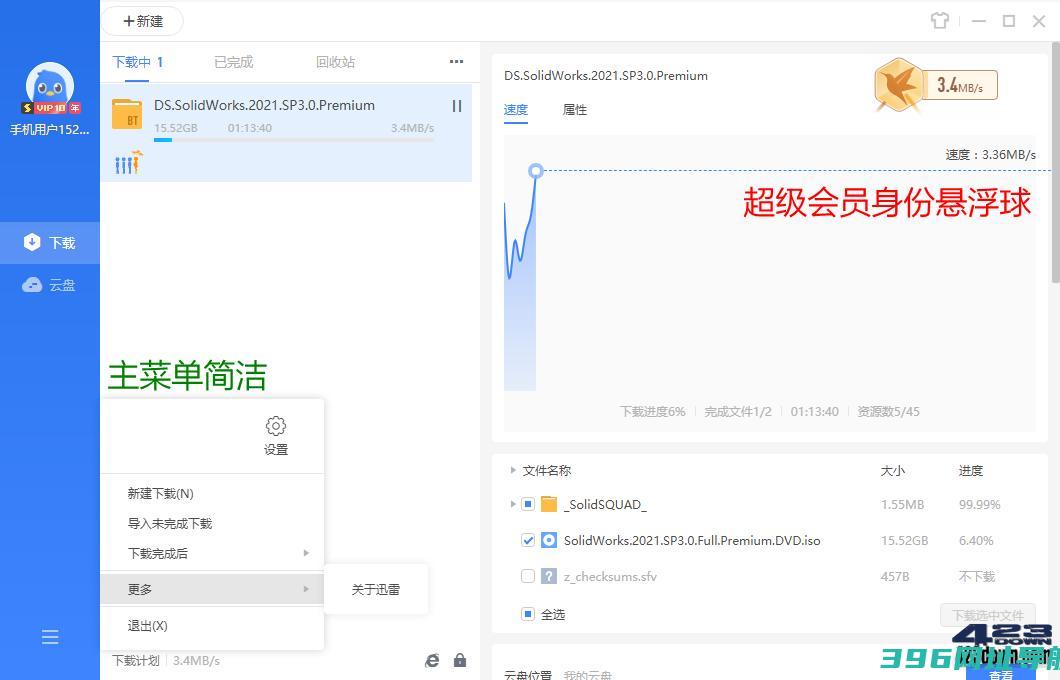The width and height of the screenshot is (1060, 680).
Task: Uncheck the SolidWorks DVD.iso checkbox
Action: tap(528, 540)
